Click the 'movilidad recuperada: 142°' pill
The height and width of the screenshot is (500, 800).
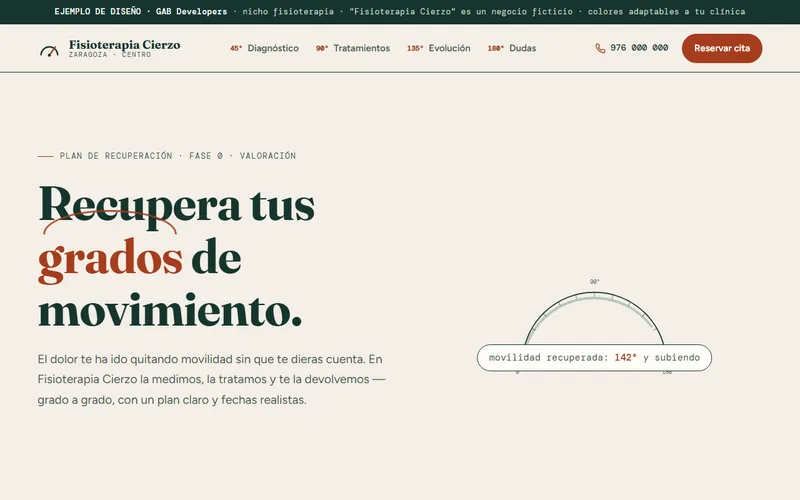tap(594, 358)
